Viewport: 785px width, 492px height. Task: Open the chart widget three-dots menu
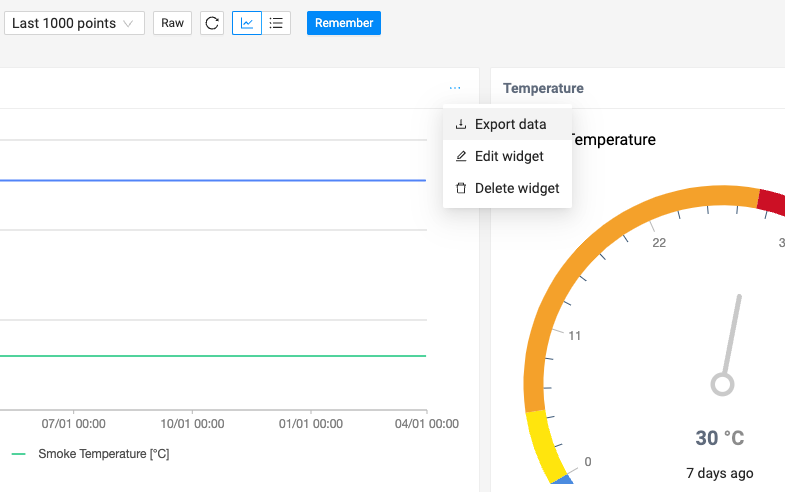click(455, 88)
